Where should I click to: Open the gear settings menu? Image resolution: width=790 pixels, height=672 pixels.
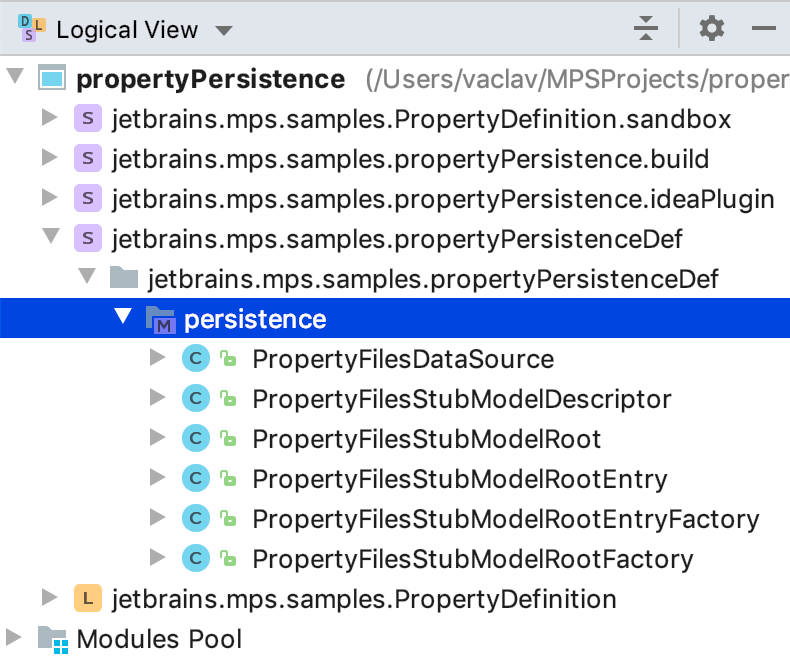tap(711, 29)
